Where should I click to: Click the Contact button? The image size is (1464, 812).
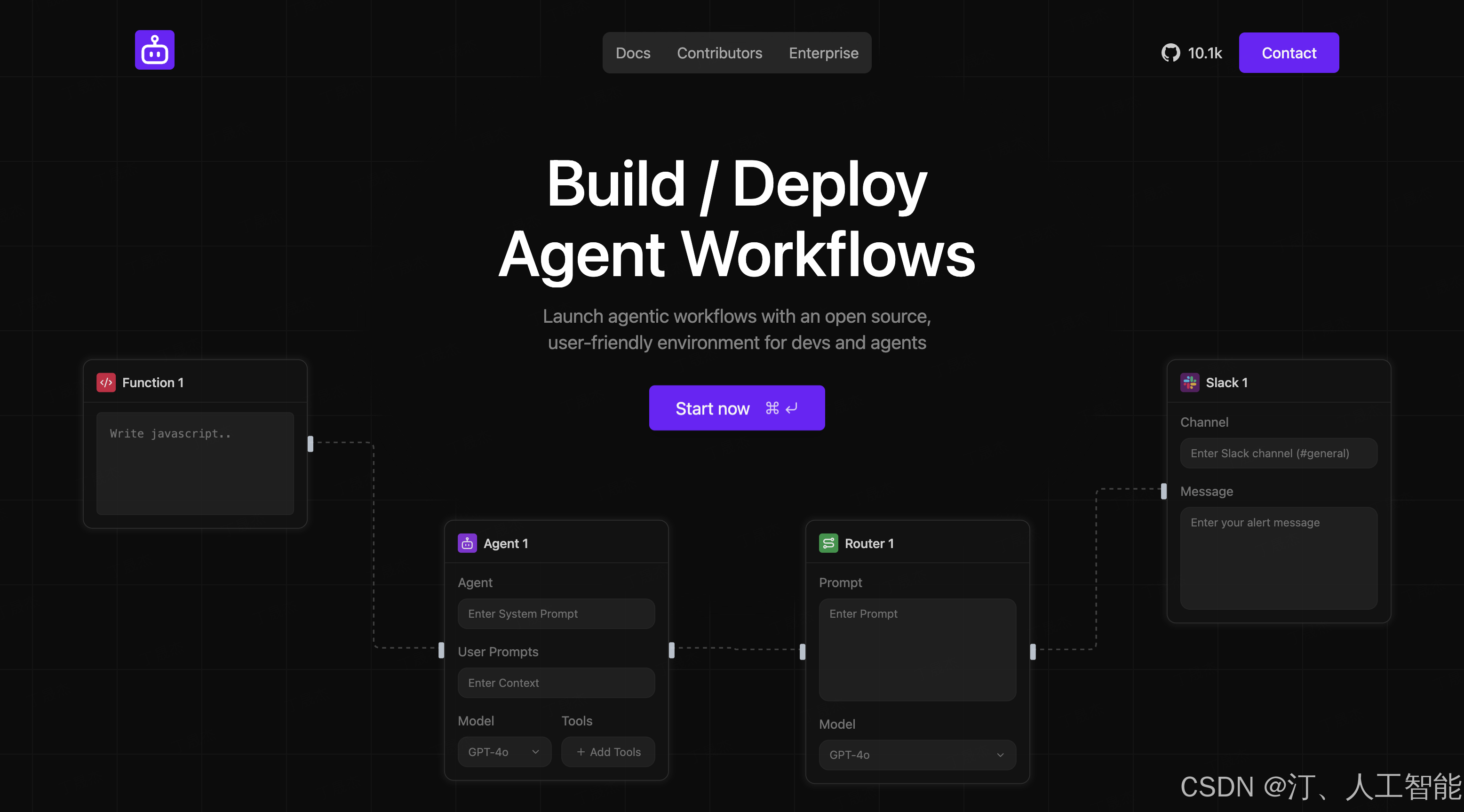1289,53
